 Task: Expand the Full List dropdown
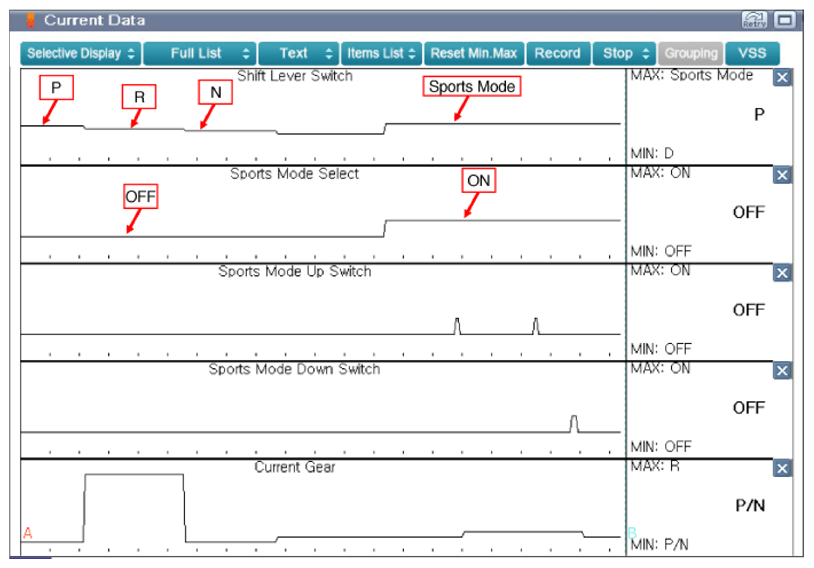[x=200, y=53]
